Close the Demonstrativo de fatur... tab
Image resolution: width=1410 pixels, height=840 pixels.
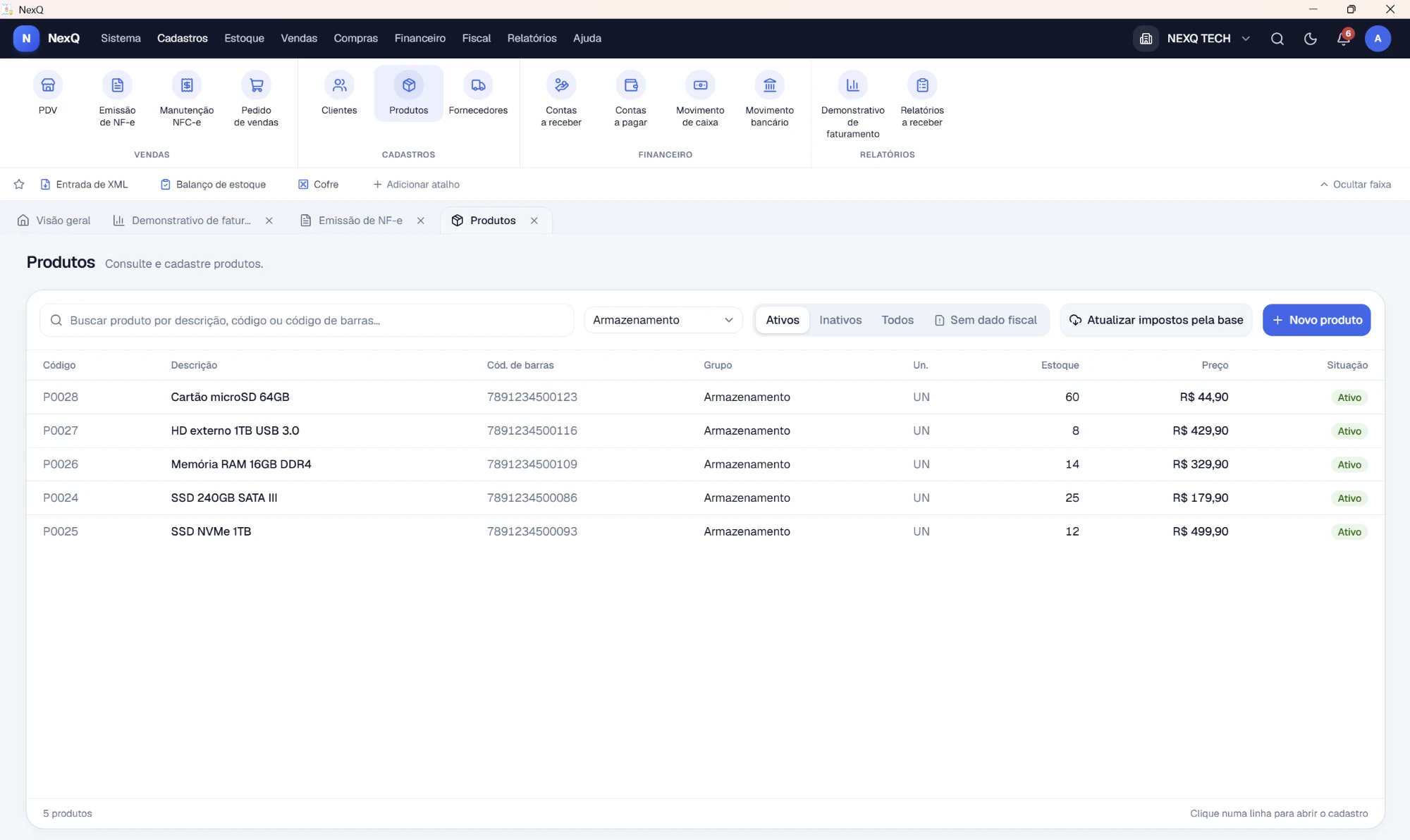pos(269,221)
